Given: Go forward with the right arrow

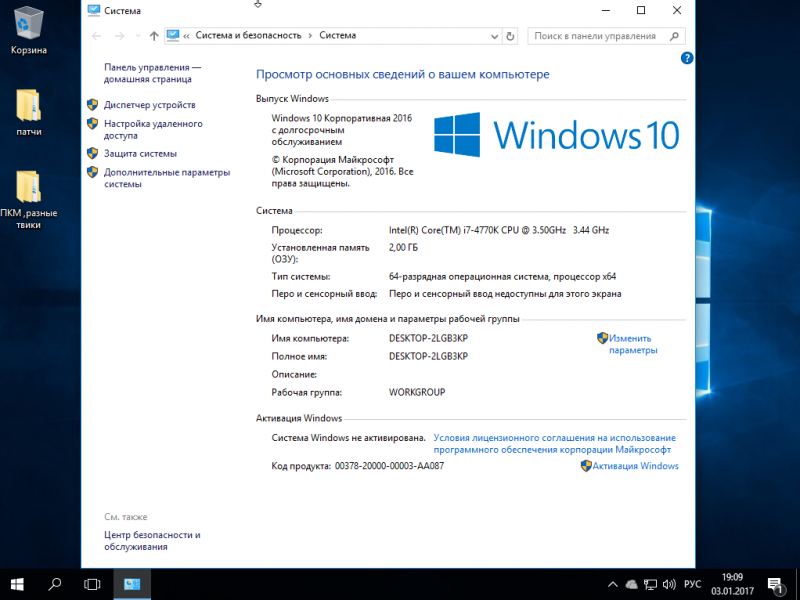Looking at the screenshot, I should pyautogui.click(x=119, y=36).
